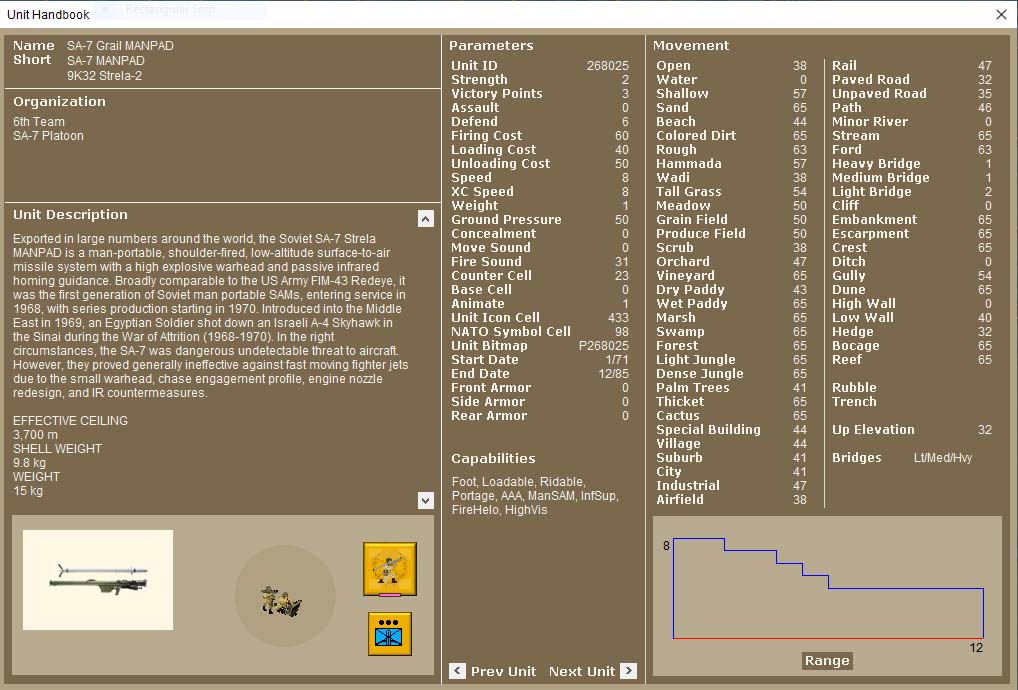Screen dimensions: 1018x690
Task: Click the 6th Team organization line
Action: tap(39, 121)
